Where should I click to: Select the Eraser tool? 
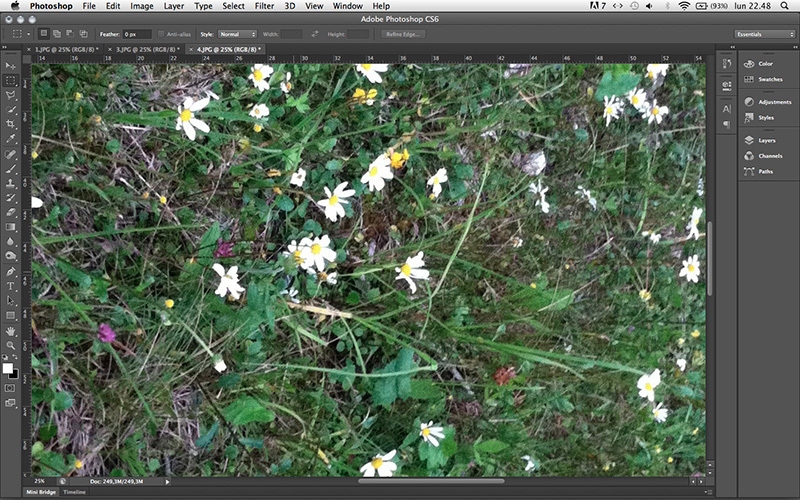coord(10,212)
